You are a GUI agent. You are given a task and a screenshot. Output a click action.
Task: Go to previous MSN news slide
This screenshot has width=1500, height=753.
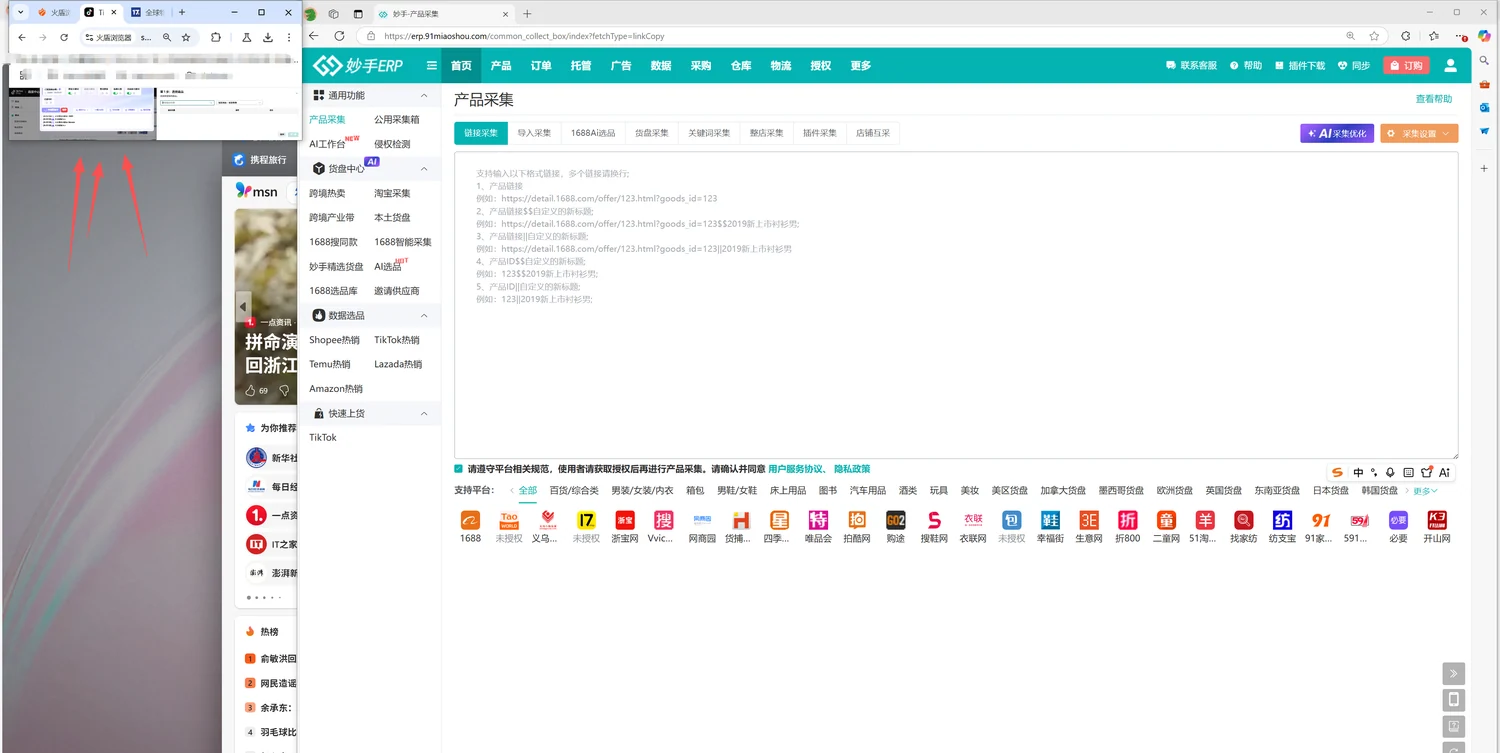[x=242, y=306]
